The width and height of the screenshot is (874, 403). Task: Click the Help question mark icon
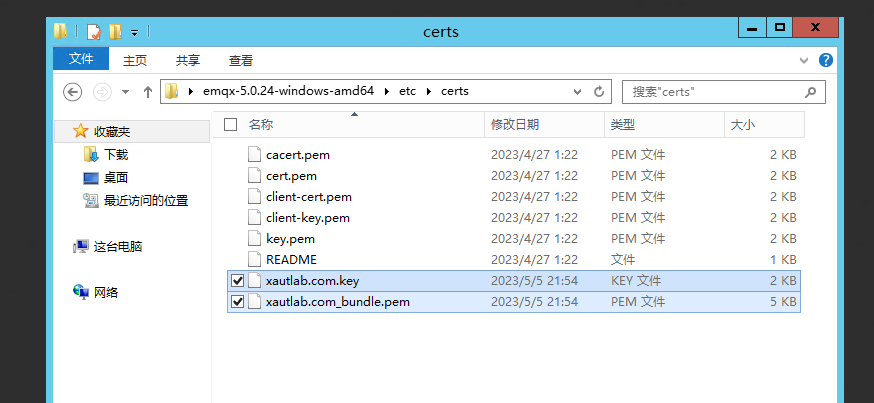click(x=825, y=60)
